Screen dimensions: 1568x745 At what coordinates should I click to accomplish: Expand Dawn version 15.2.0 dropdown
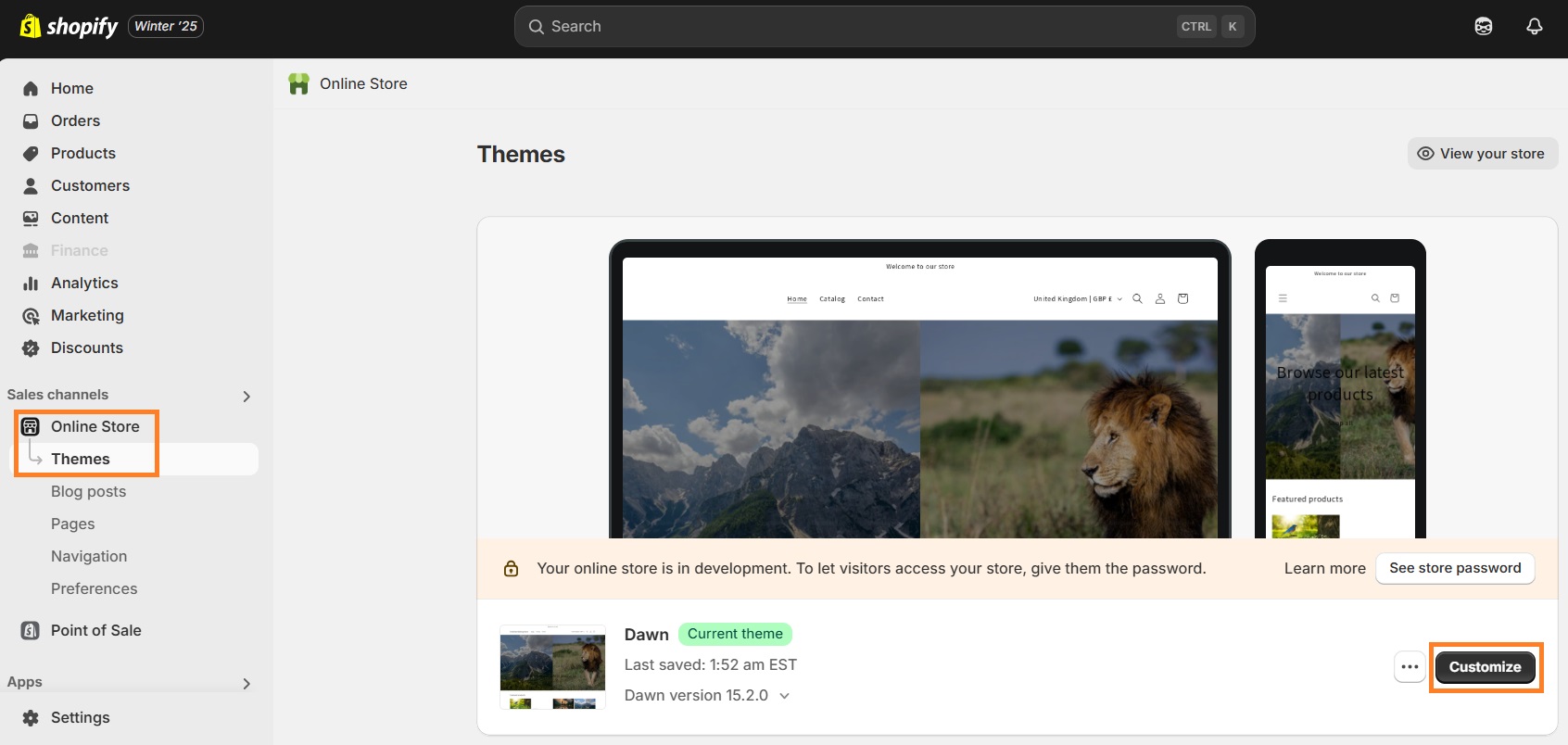click(708, 696)
